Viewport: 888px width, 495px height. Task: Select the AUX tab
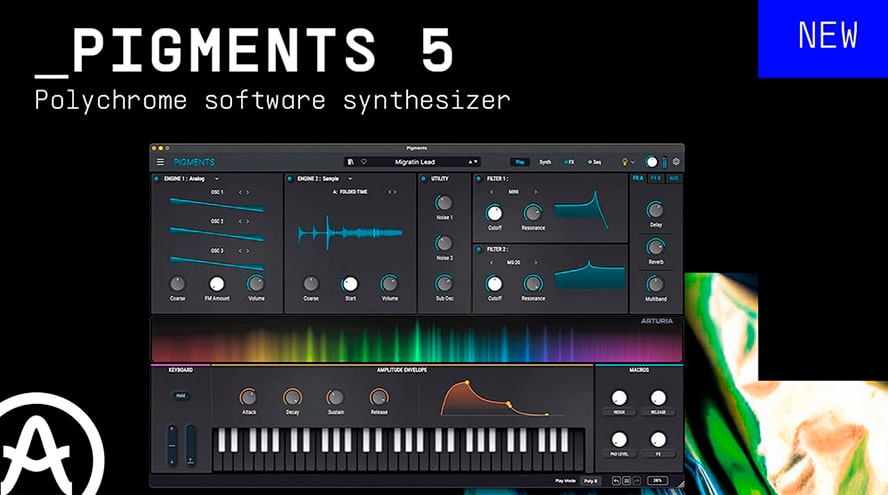[673, 178]
